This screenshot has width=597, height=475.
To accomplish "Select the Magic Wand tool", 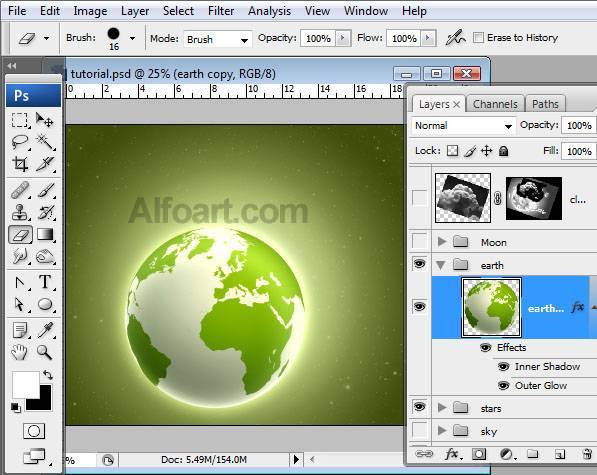I will coord(45,142).
